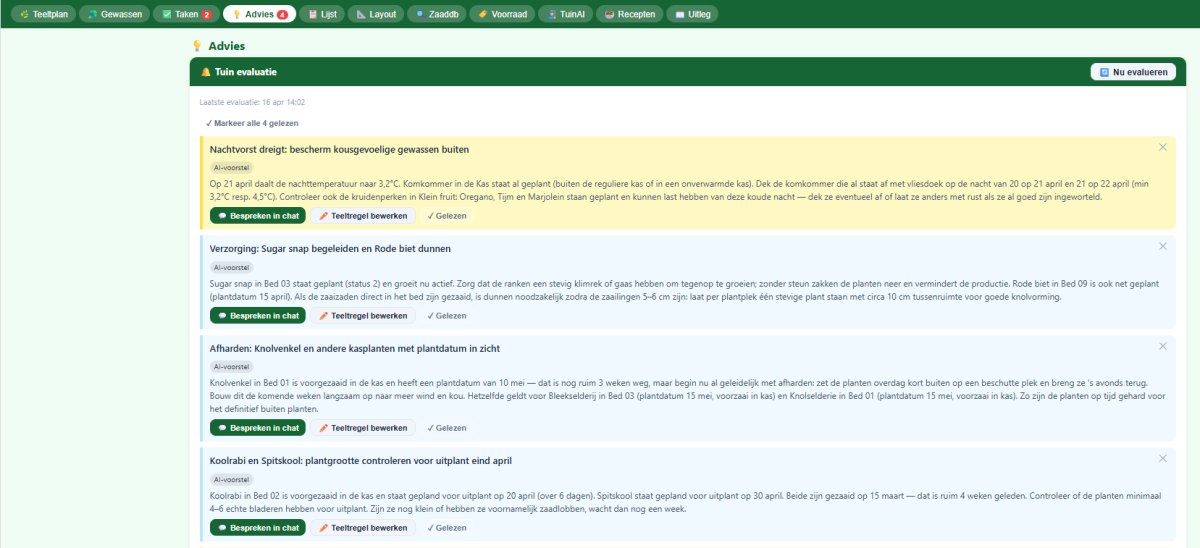The height and width of the screenshot is (548, 1200).
Task: Switch to the Gewassen tab
Action: (x=114, y=15)
